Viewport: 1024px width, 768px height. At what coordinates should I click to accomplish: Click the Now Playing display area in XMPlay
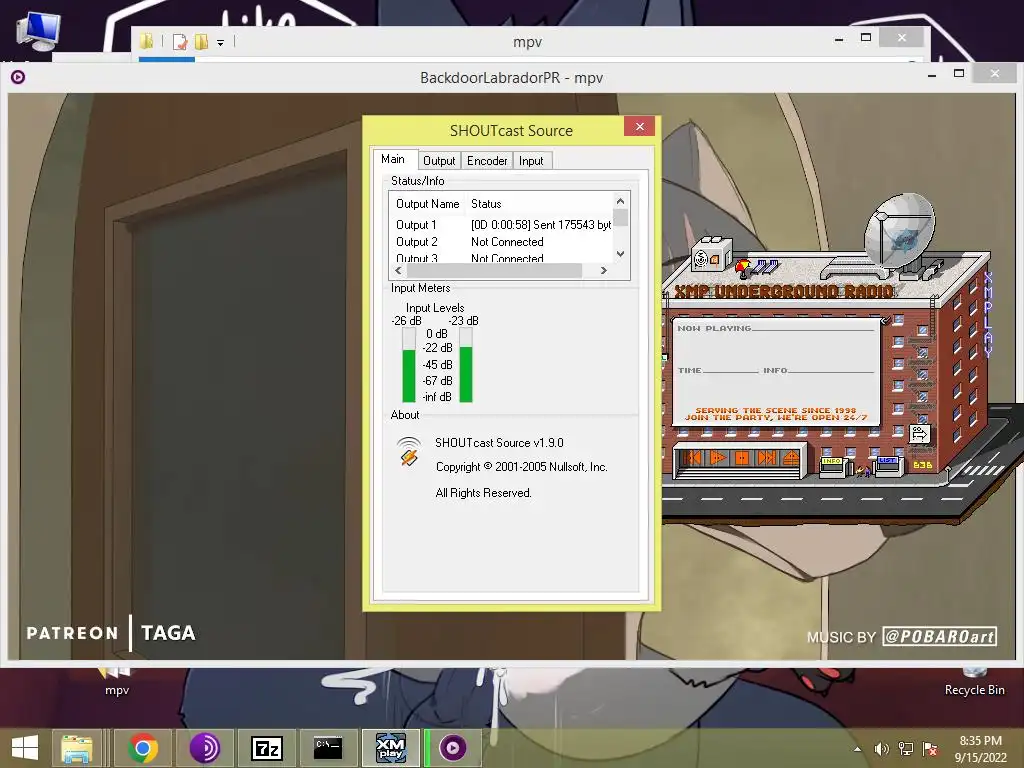tap(776, 371)
